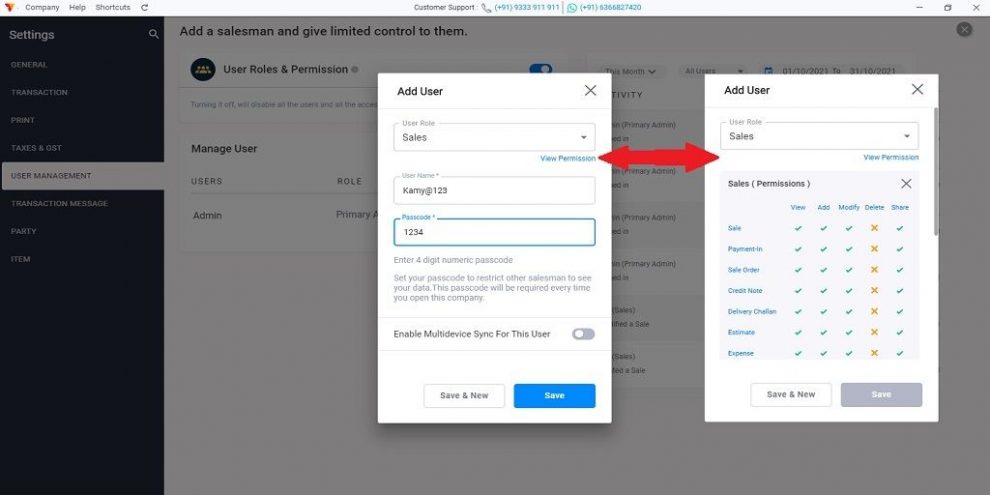Open the Company menu

pos(42,8)
